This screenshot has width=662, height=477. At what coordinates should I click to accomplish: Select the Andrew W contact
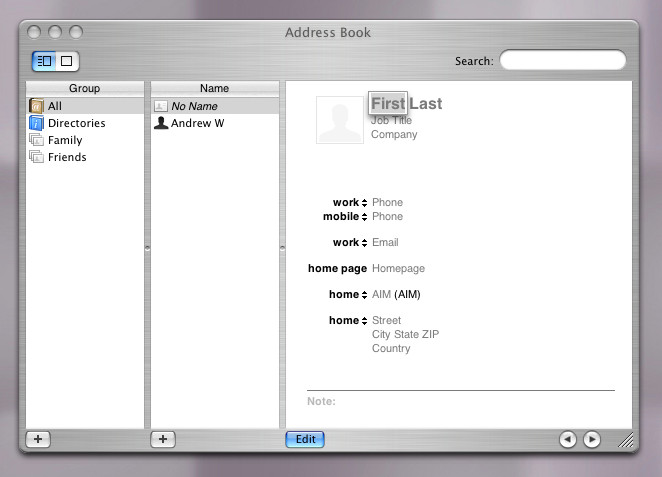(x=197, y=123)
